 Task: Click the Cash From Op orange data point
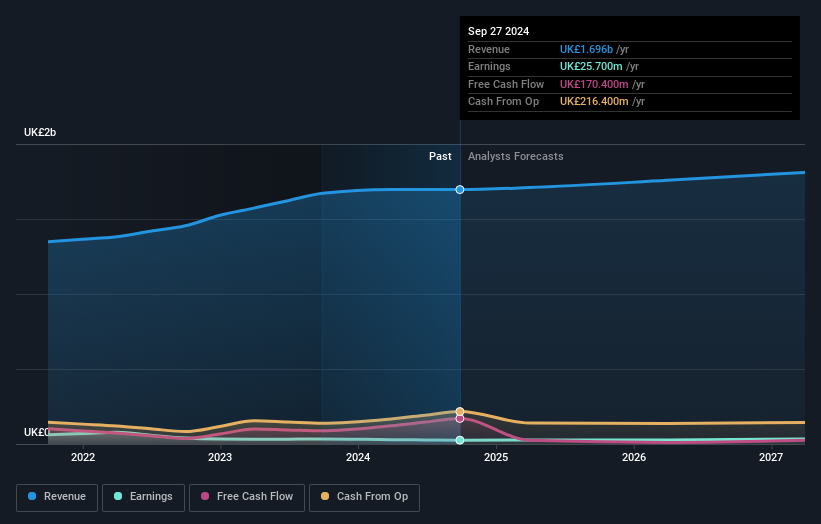click(x=460, y=411)
